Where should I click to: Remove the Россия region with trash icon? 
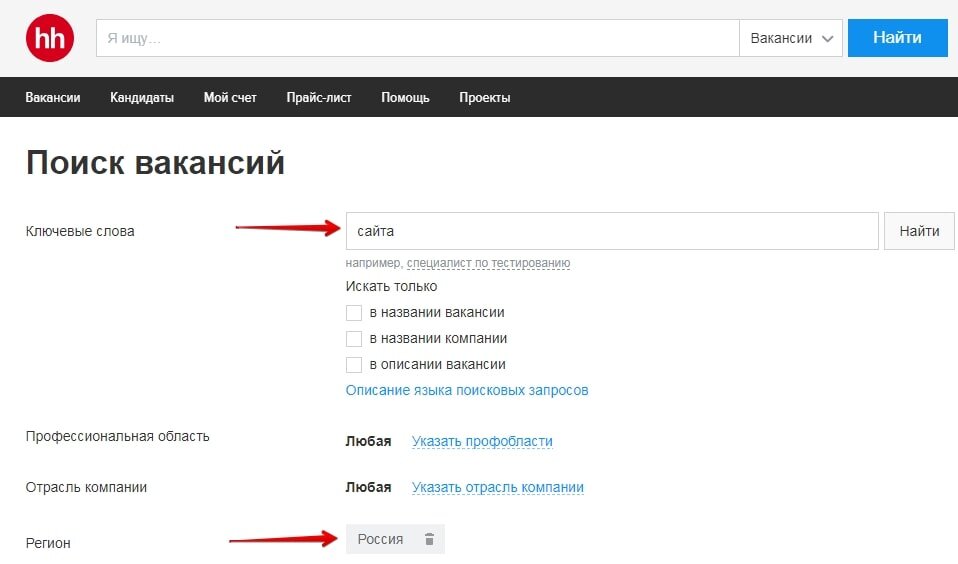pyautogui.click(x=430, y=539)
